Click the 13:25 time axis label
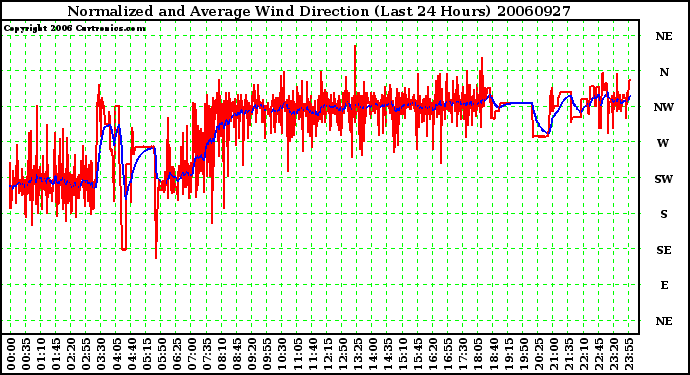This screenshot has width=690, height=375. 357,354
